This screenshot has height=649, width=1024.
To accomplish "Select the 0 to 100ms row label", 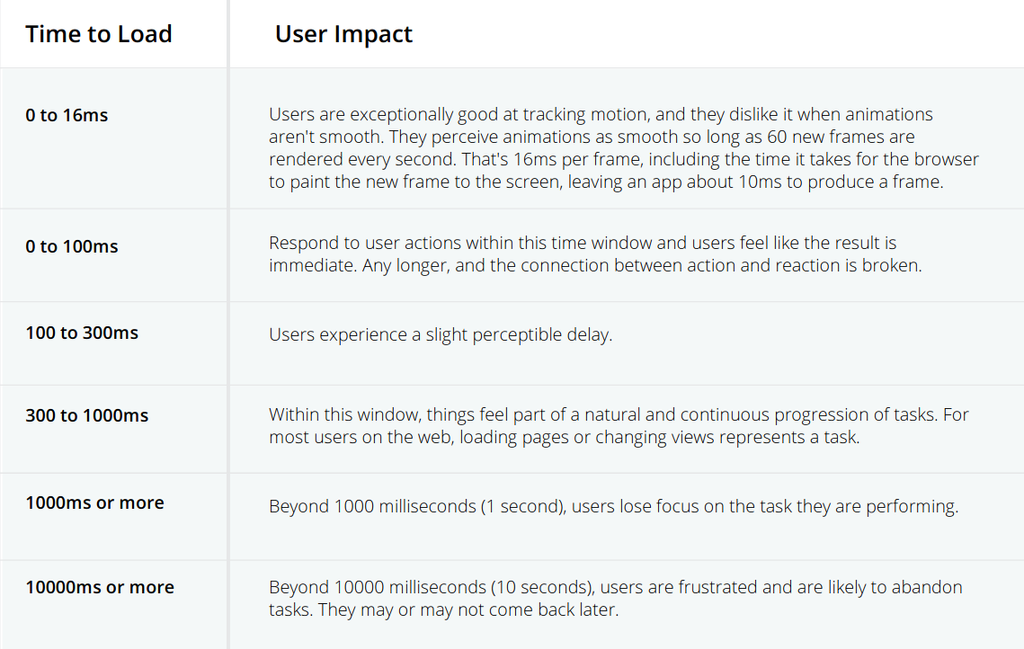I will coord(72,247).
